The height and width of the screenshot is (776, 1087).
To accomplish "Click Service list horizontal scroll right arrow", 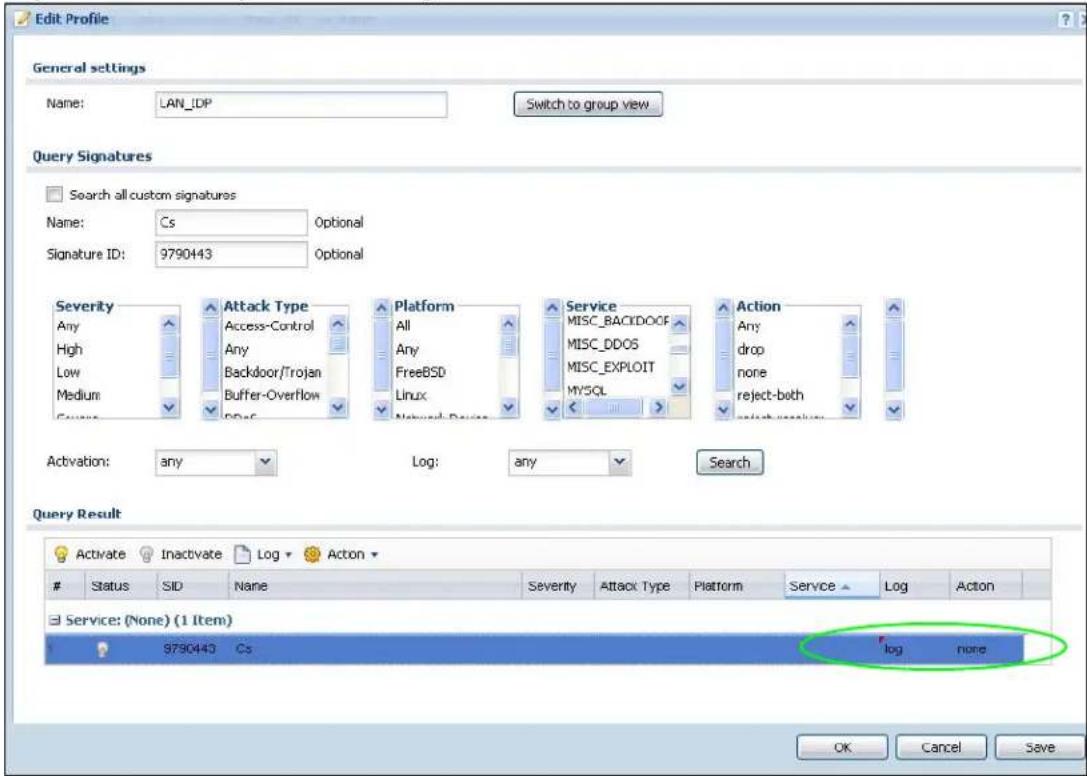I will pos(659,406).
